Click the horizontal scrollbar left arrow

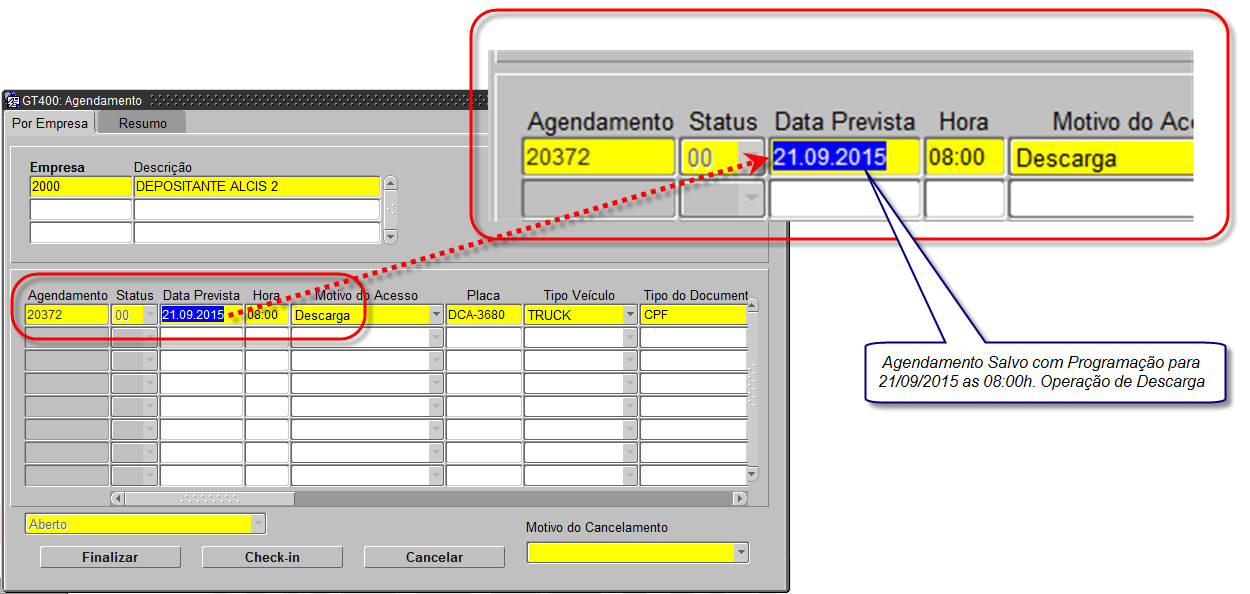click(x=117, y=498)
